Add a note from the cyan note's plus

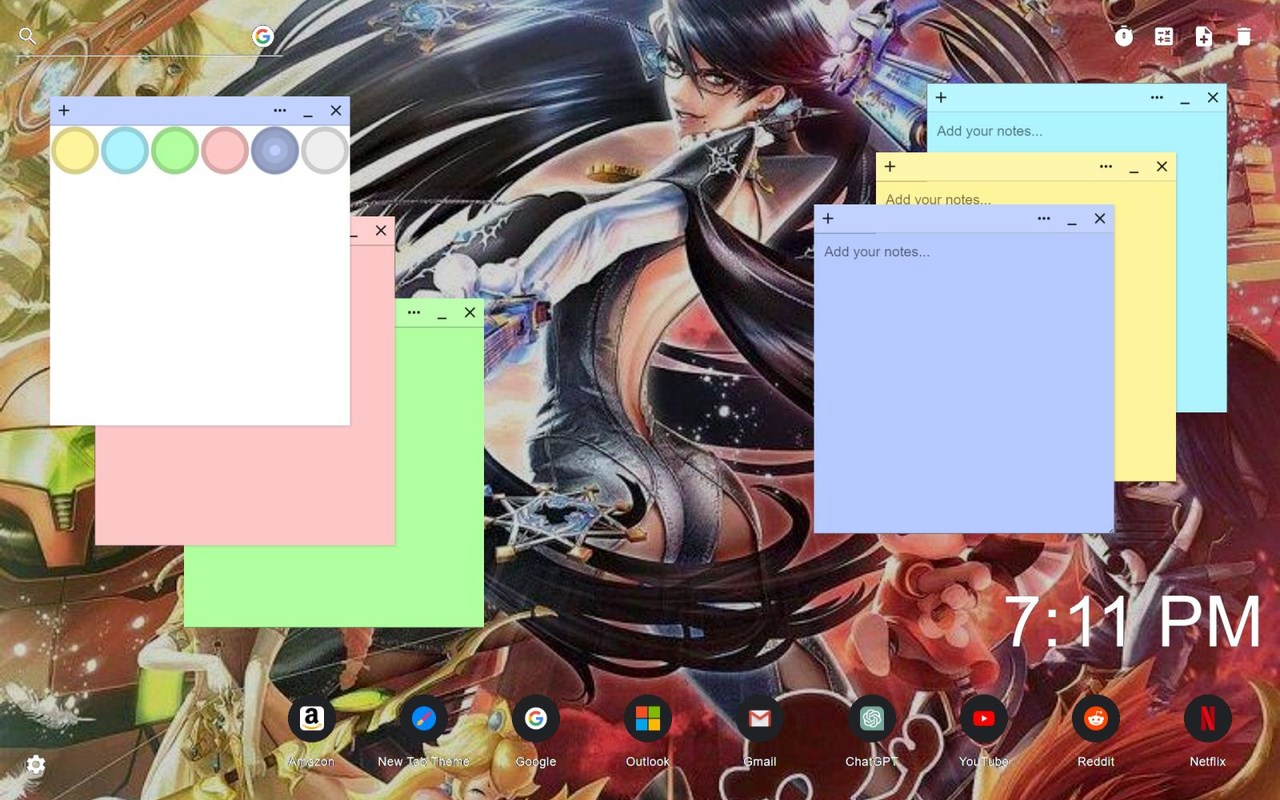click(941, 97)
